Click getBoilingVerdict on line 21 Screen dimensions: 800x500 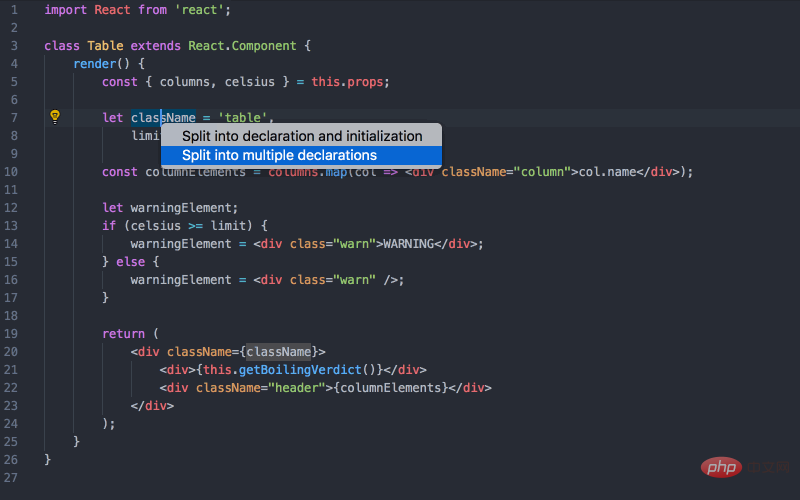point(300,370)
